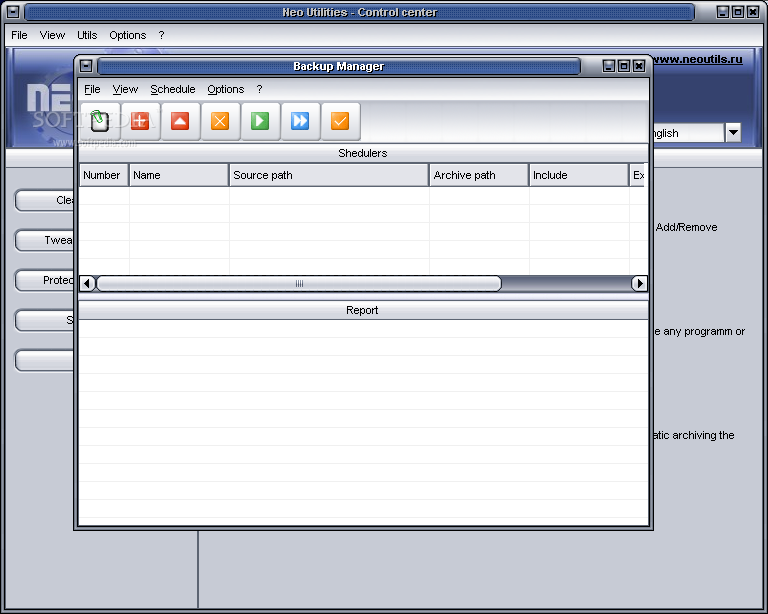
Task: Open File menu in Backup Manager
Action: pos(92,89)
